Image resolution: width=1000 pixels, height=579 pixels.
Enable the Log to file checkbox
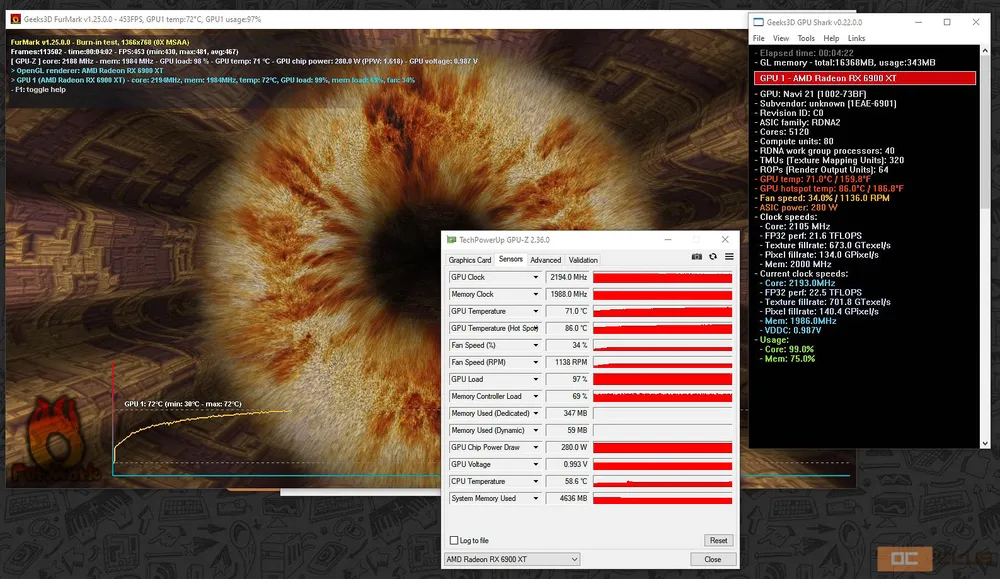455,540
